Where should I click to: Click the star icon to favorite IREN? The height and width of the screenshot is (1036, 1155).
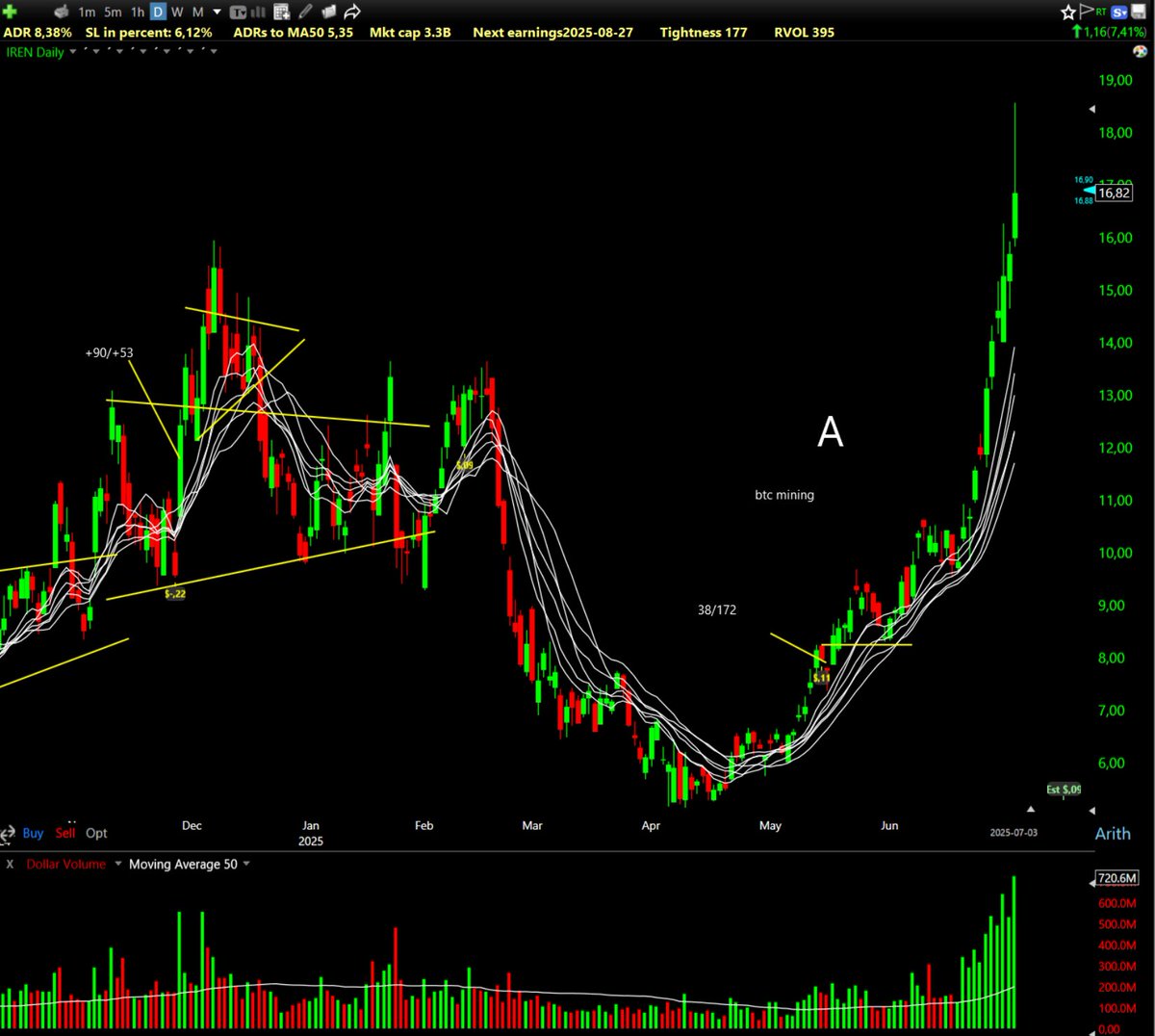(1066, 11)
